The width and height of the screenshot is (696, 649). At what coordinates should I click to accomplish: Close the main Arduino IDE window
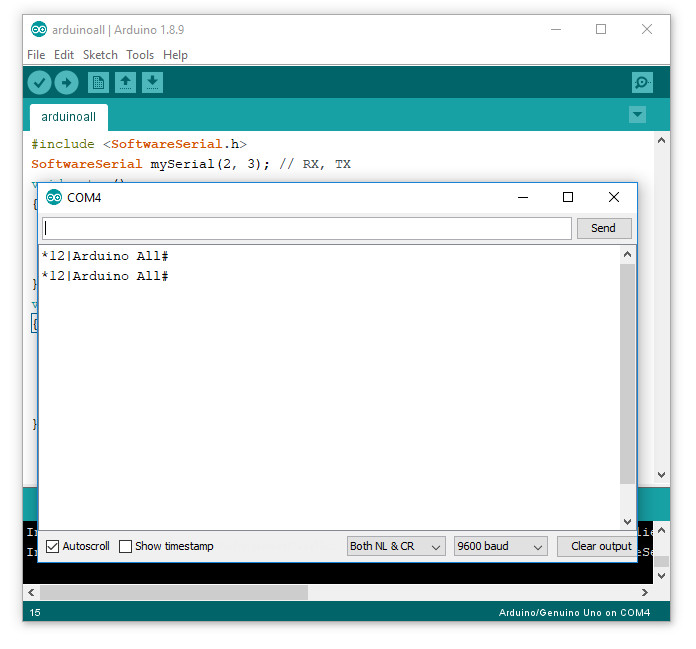647,29
